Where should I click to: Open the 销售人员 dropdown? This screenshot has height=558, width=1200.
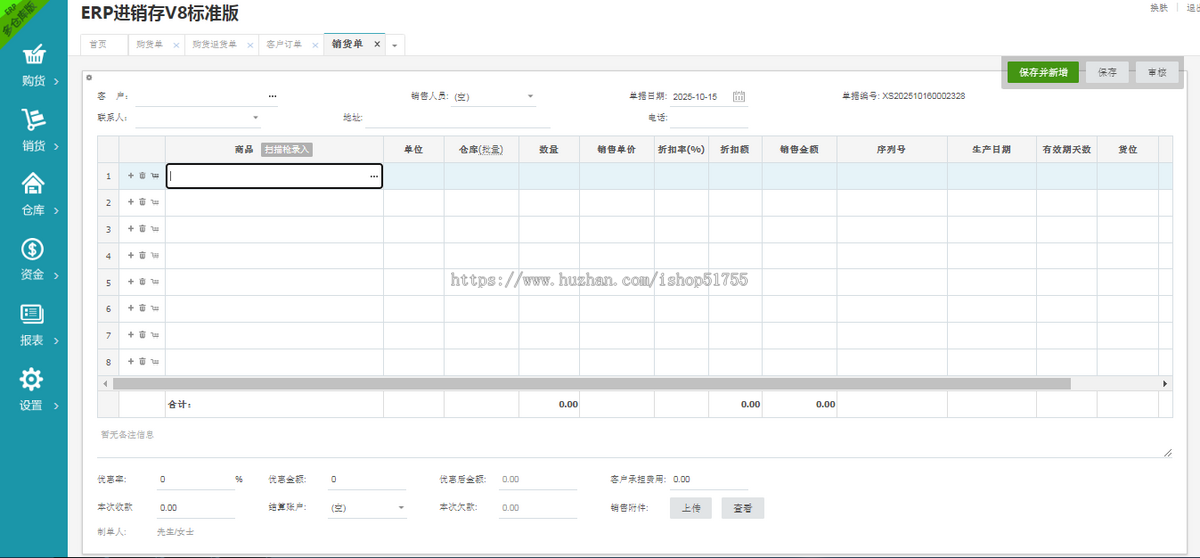pyautogui.click(x=530, y=97)
